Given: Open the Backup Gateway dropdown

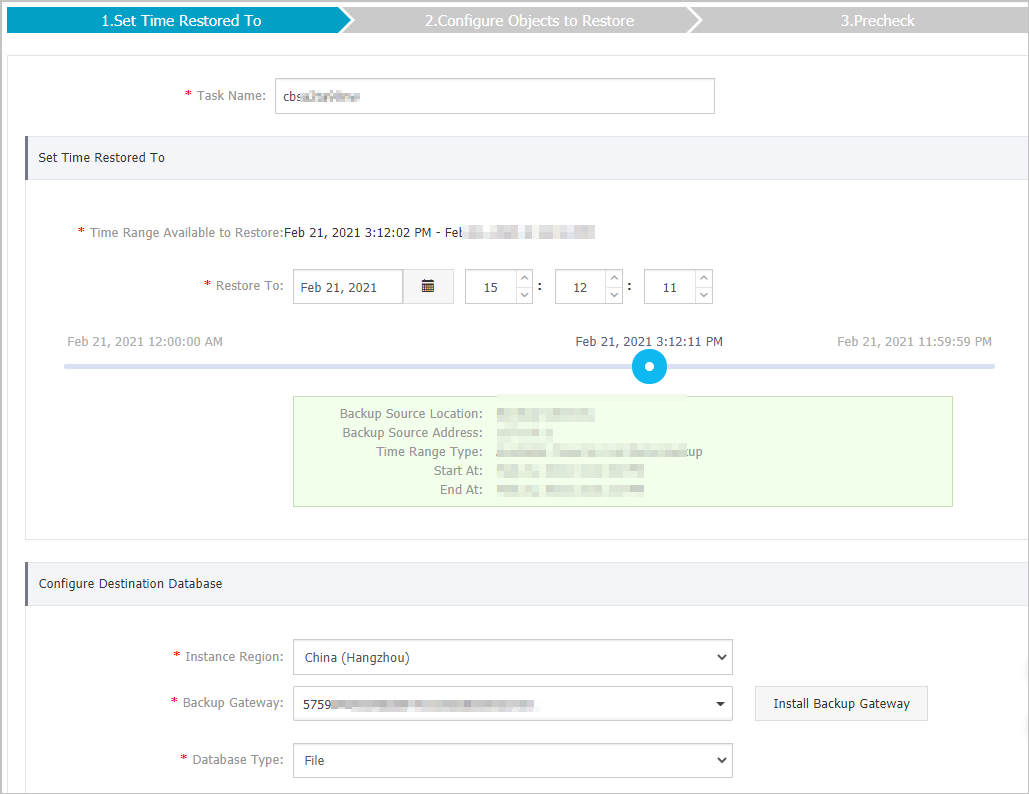Looking at the screenshot, I should (513, 703).
